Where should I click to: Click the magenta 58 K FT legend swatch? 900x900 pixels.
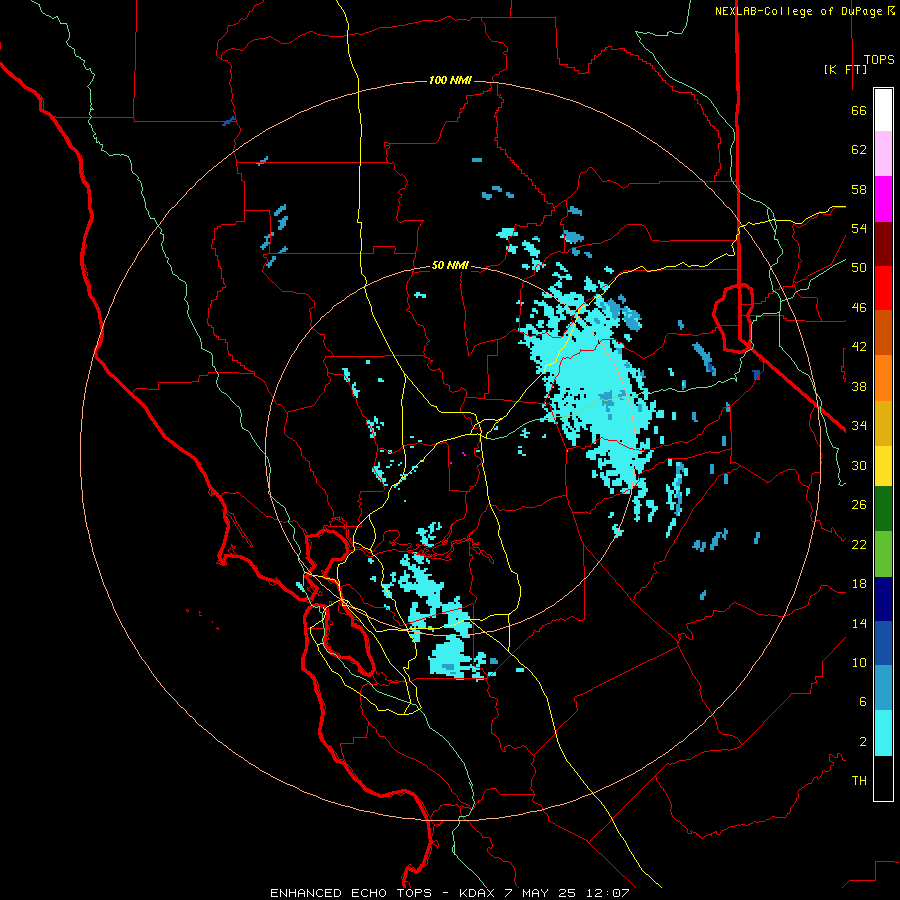coord(883,199)
